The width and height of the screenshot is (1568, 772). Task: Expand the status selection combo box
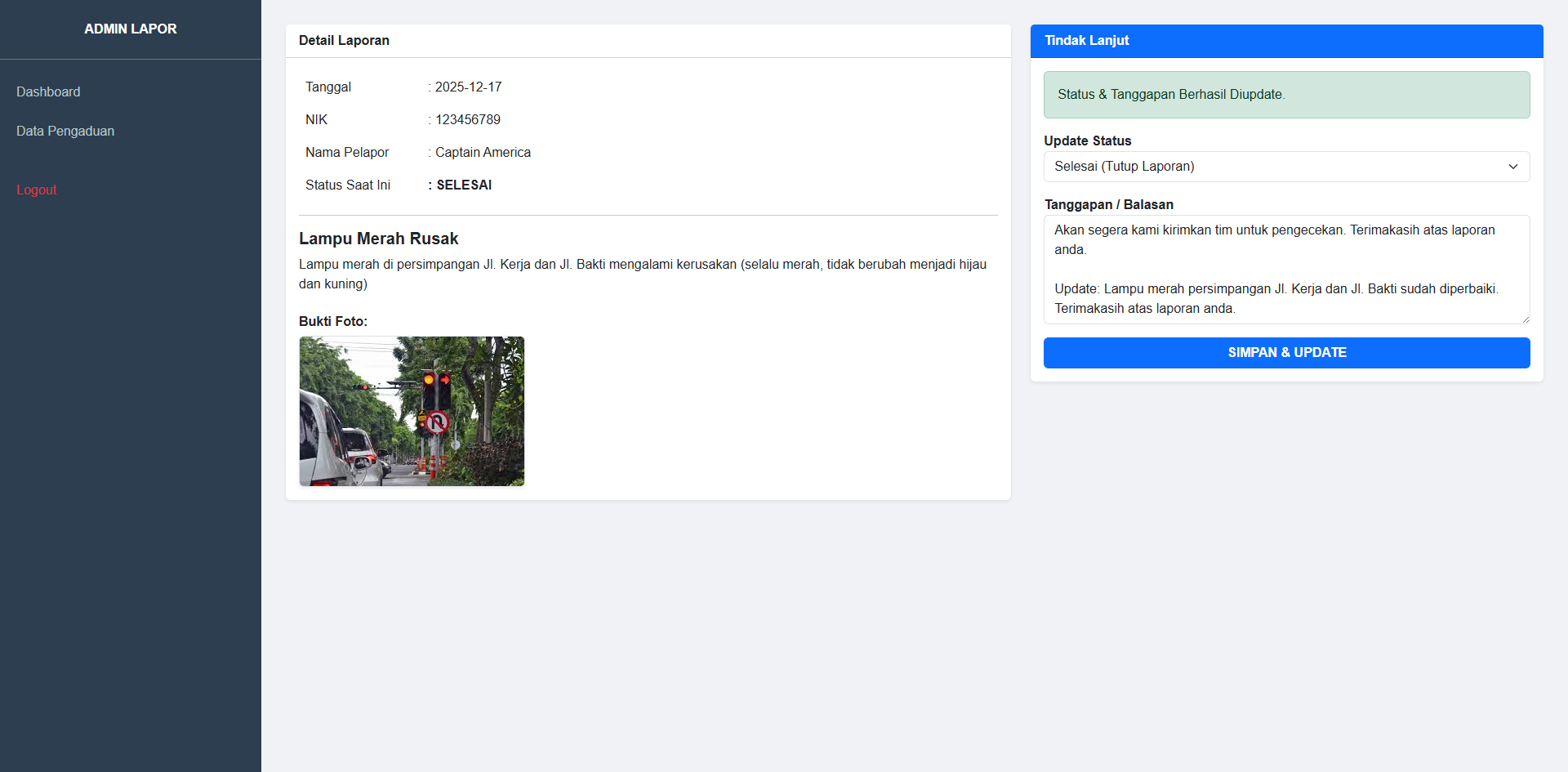1286,167
